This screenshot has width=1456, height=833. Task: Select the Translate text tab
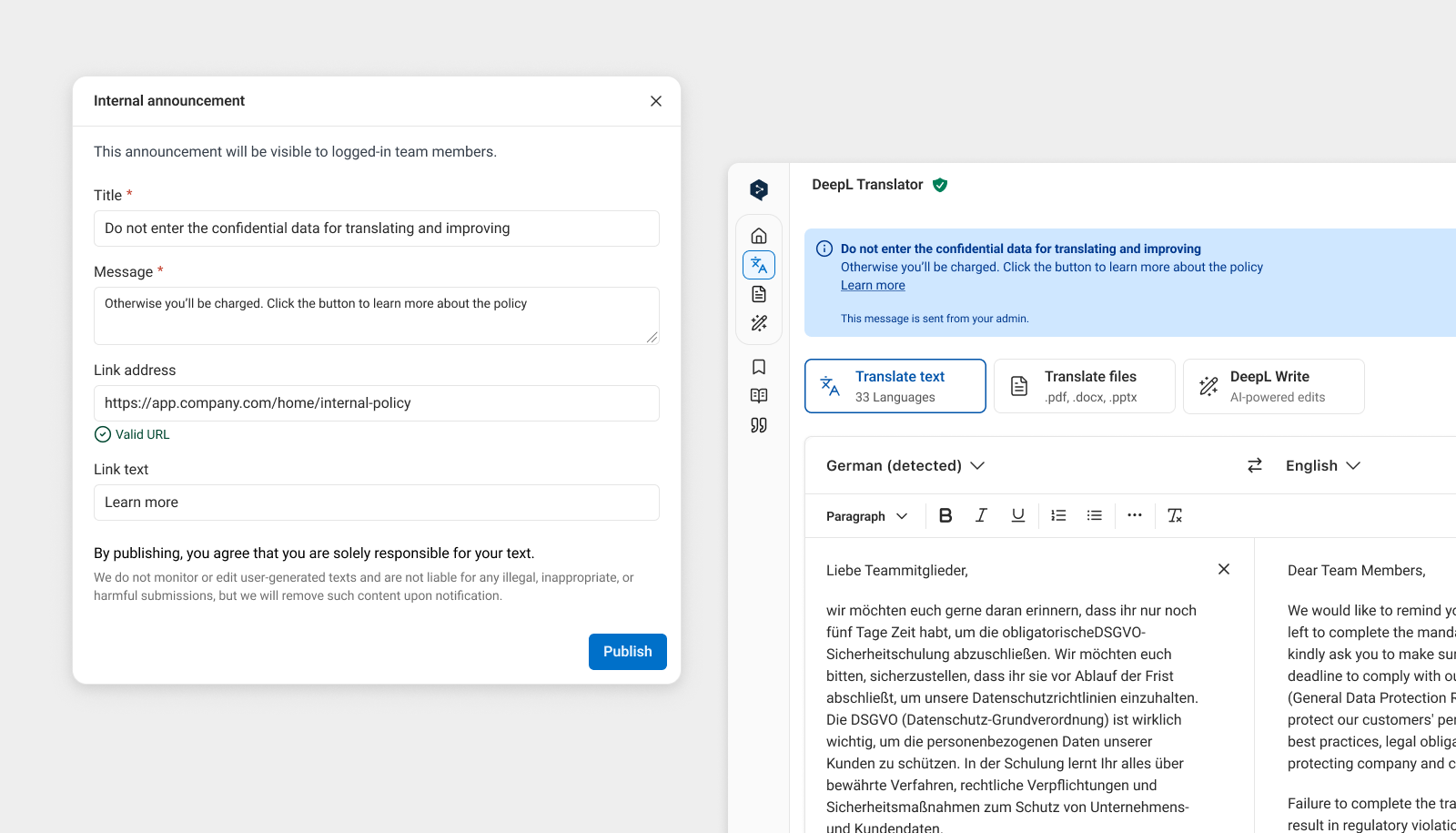pyautogui.click(x=895, y=386)
